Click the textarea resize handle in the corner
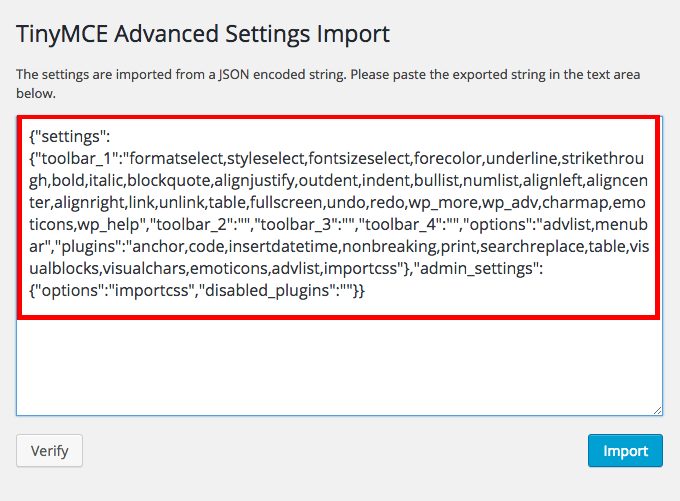680x501 pixels. (x=657, y=410)
